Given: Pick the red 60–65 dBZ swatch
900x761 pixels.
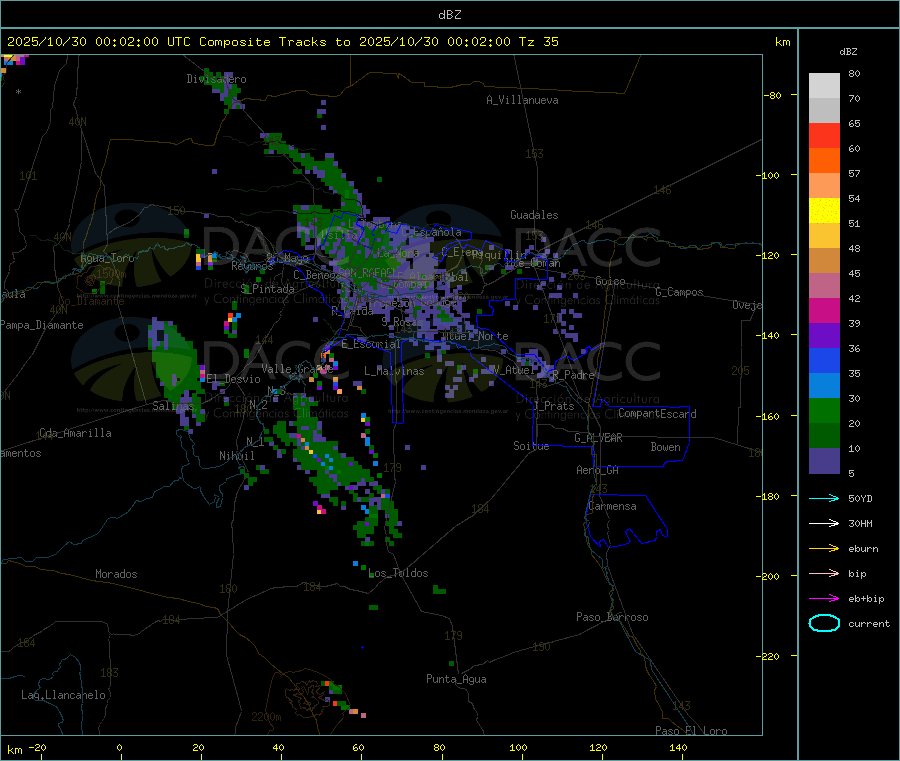Looking at the screenshot, I should (824, 136).
